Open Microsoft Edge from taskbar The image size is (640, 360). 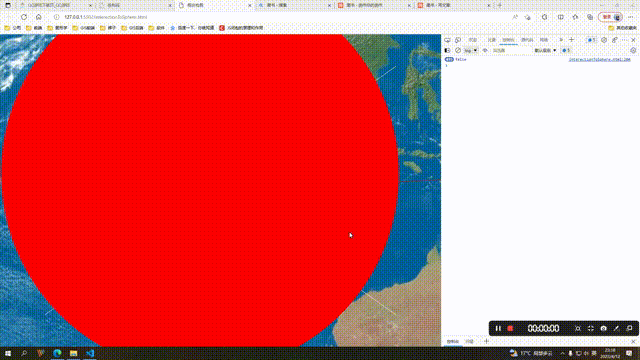point(57,353)
